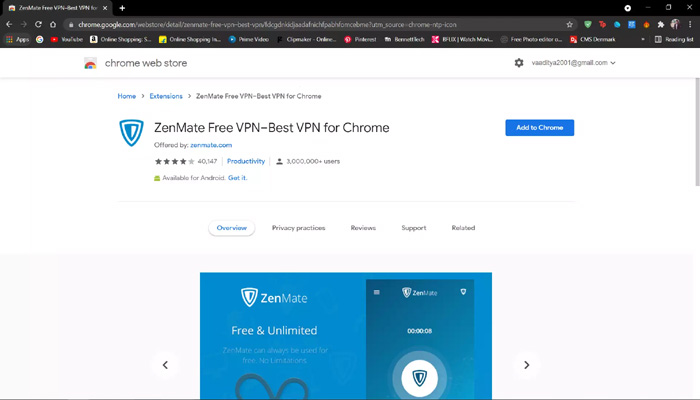View site info lock icon
The image size is (700, 400).
pyautogui.click(x=71, y=25)
